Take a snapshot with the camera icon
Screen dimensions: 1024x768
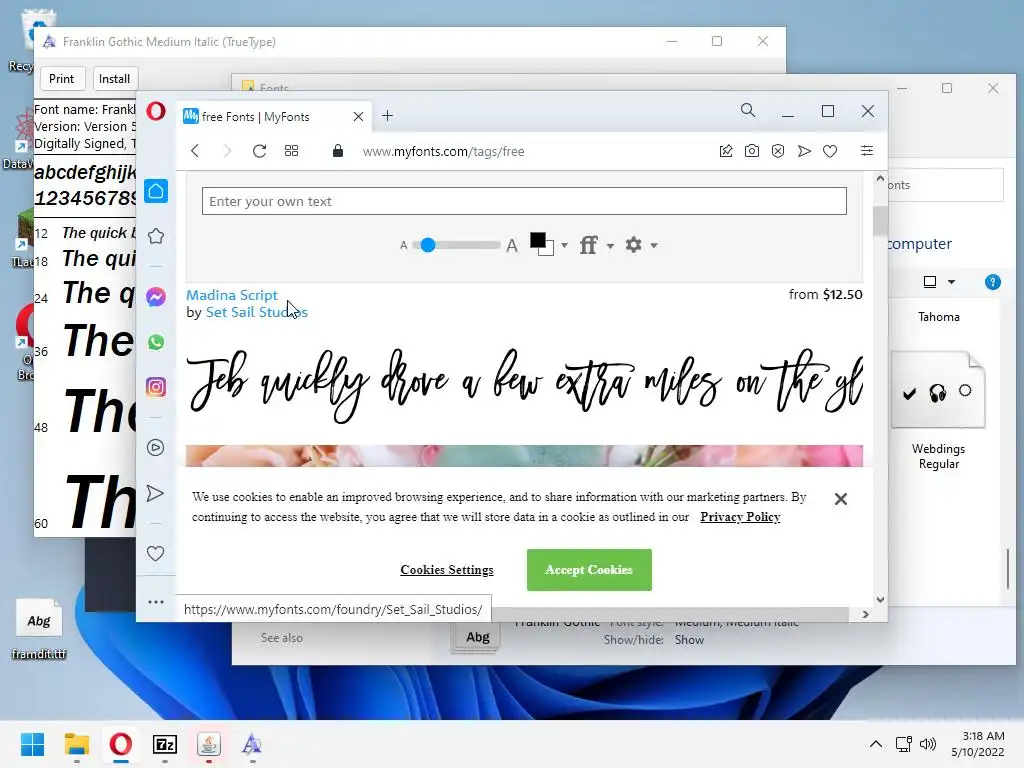pyautogui.click(x=752, y=151)
